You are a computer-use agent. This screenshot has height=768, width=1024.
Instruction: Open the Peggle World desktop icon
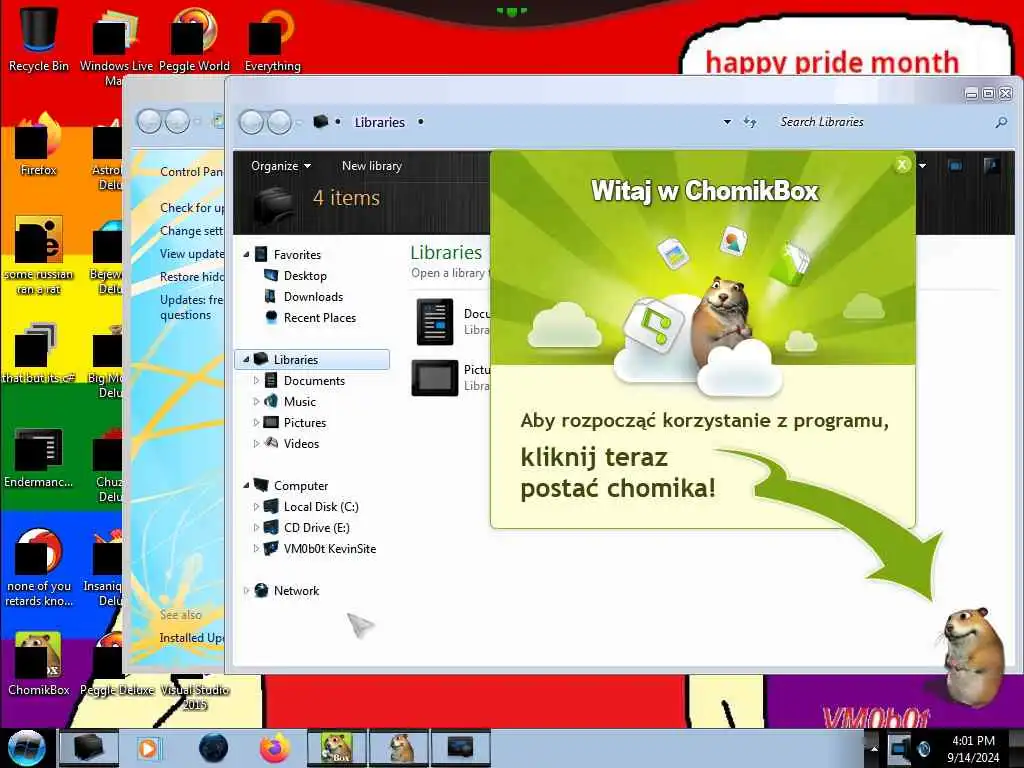click(194, 38)
